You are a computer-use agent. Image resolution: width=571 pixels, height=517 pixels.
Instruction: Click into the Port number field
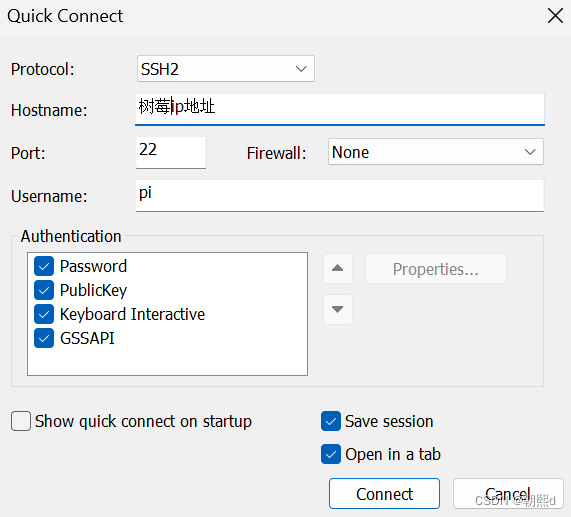coord(171,153)
